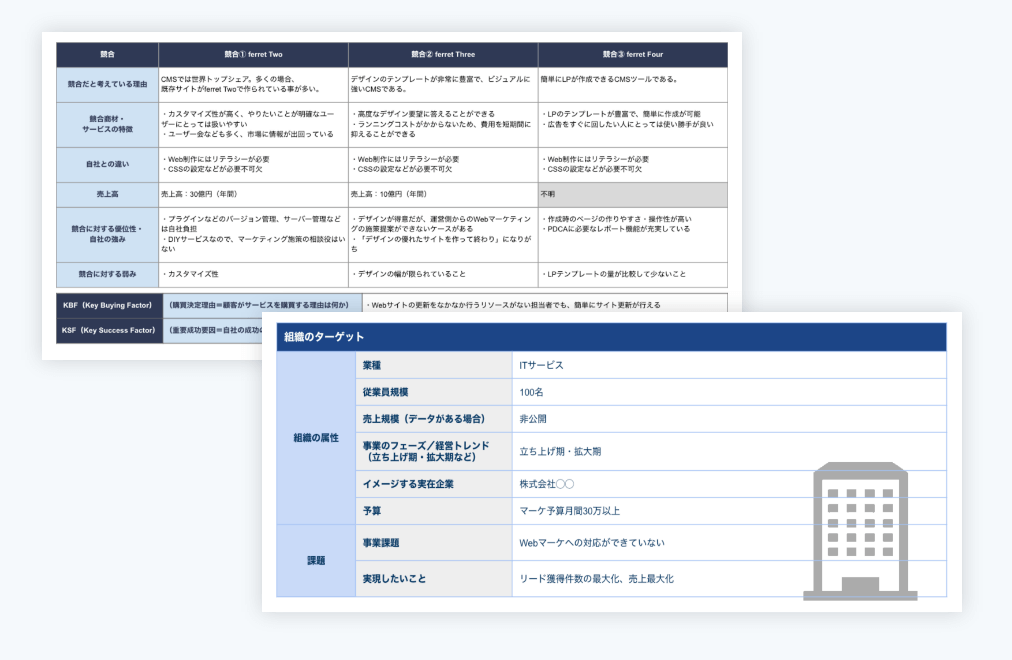This screenshot has width=1012, height=660.
Task: Click ferret Four's 簡単にLPが作成できる reason cell
Action: [632, 85]
